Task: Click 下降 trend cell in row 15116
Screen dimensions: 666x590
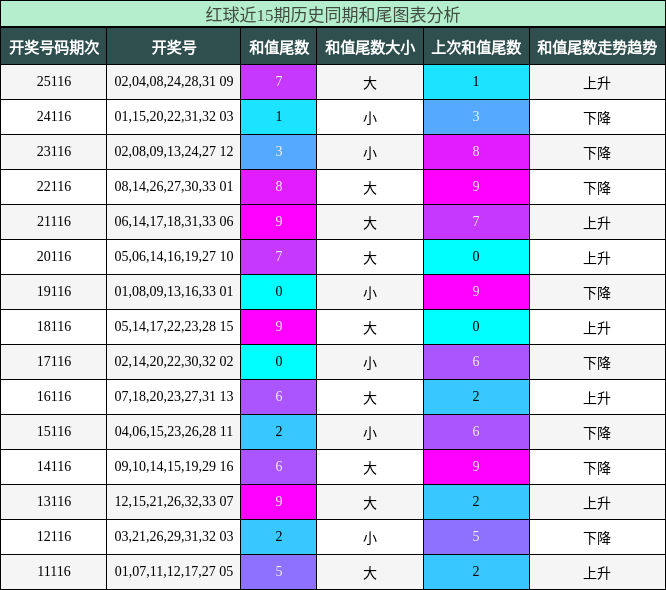Action: [x=597, y=432]
